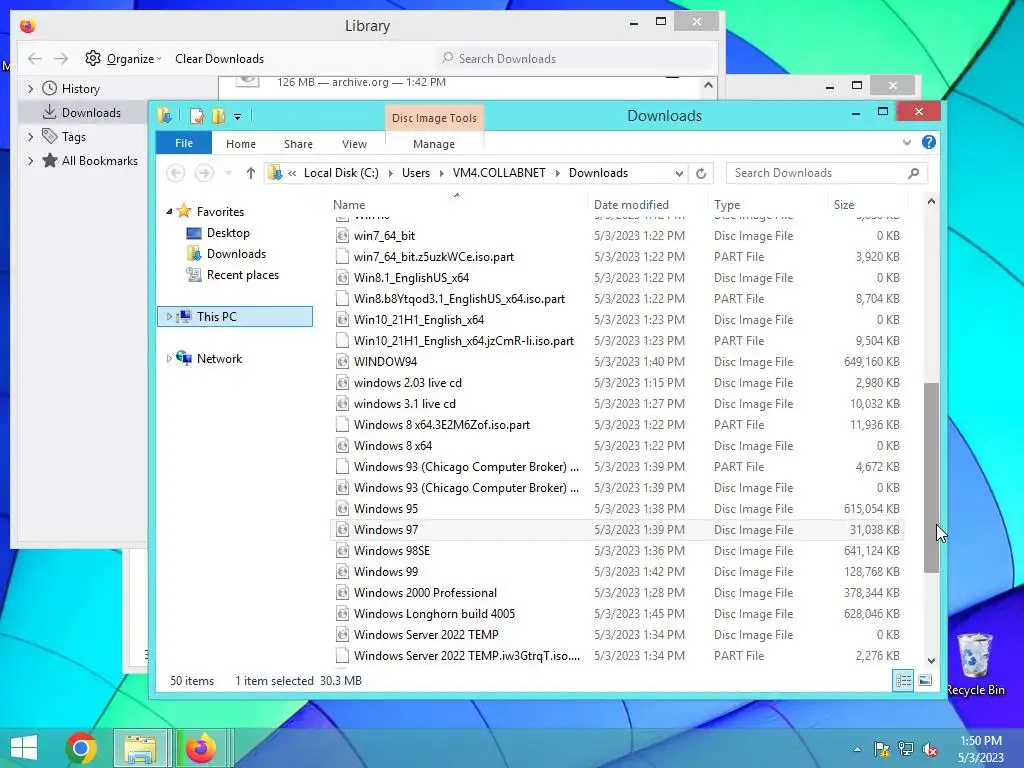Open the Windows Start button
The width and height of the screenshot is (1024, 768).
click(x=24, y=748)
